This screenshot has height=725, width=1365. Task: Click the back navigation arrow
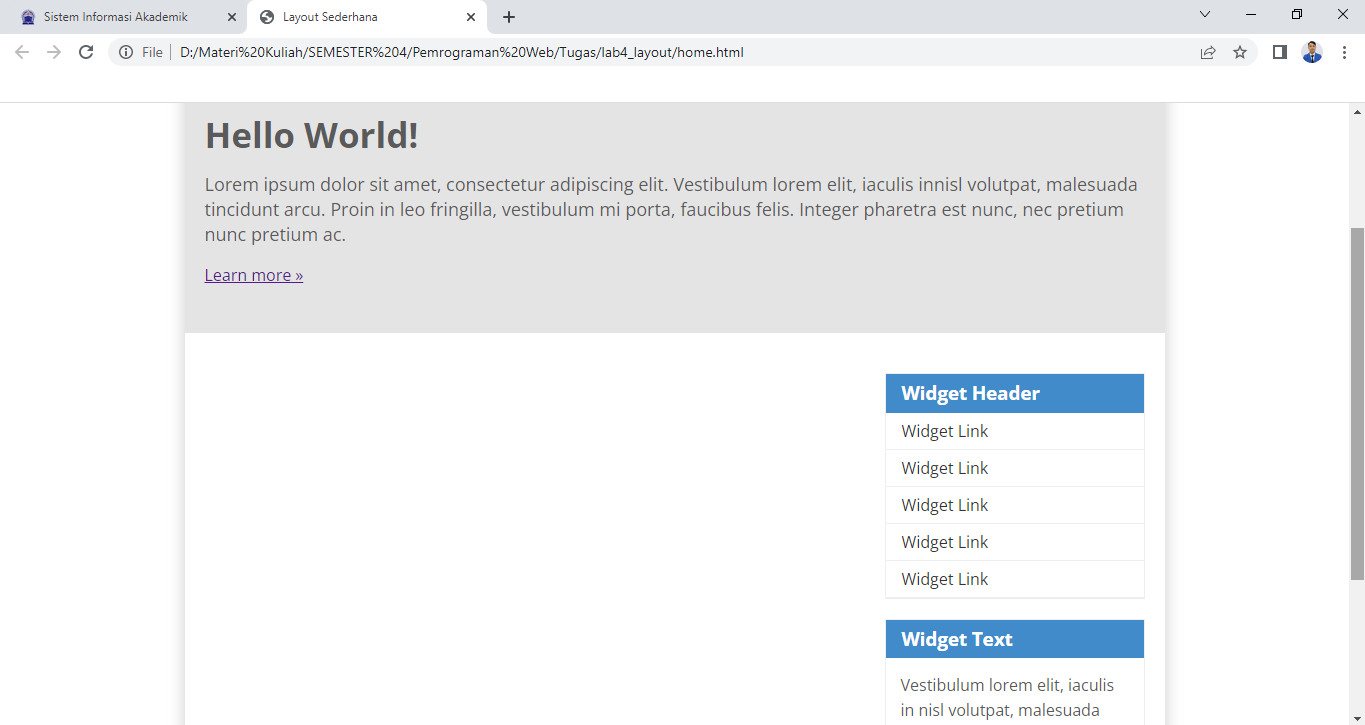coord(21,52)
